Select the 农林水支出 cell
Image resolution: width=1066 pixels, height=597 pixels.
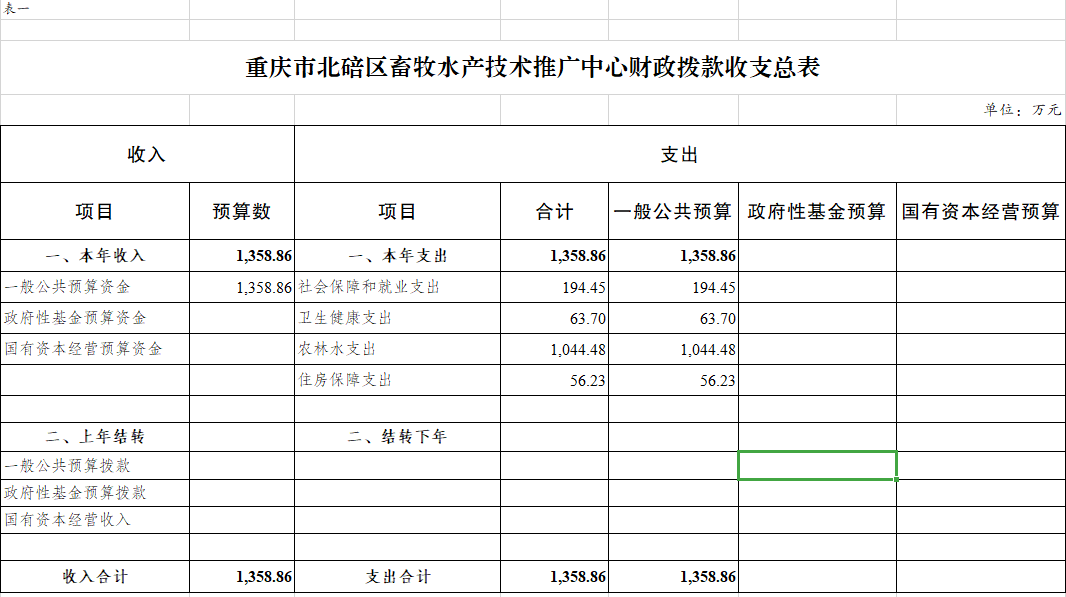pos(398,349)
